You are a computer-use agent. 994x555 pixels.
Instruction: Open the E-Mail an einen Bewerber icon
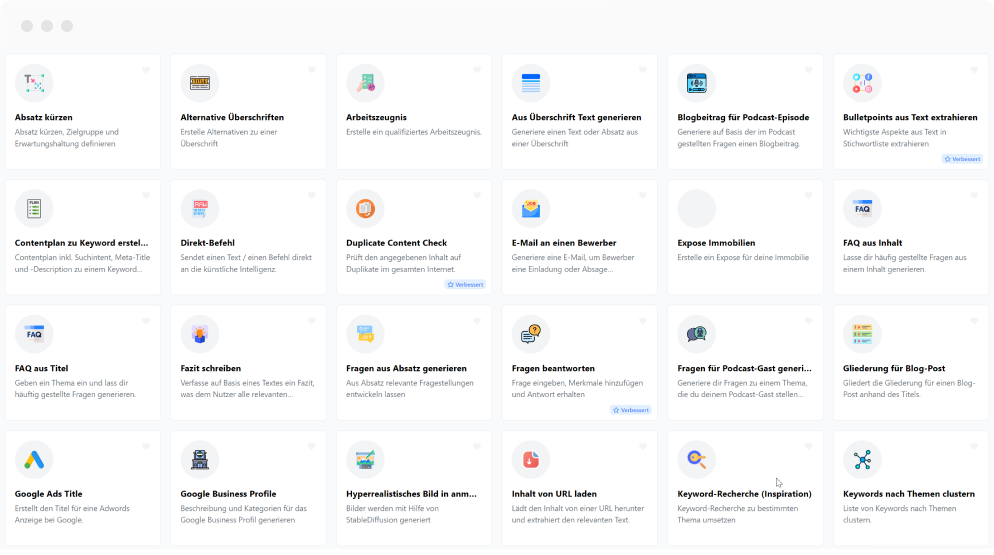[531, 209]
